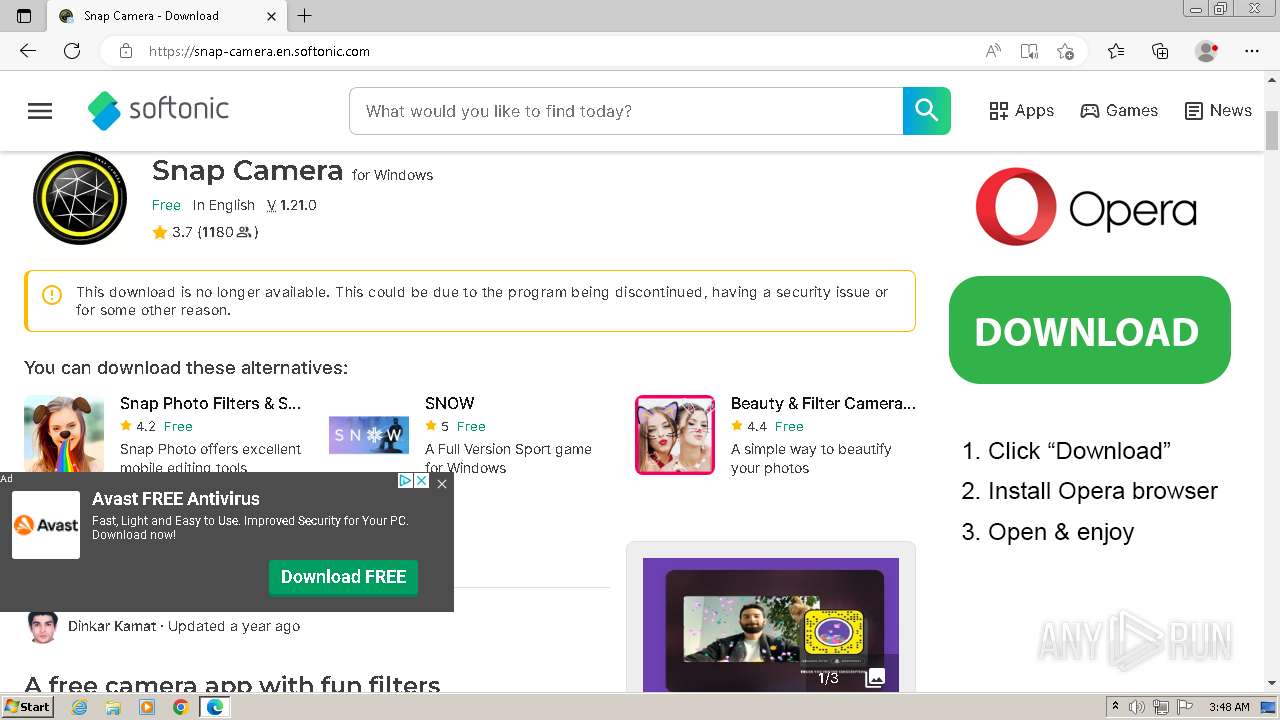The image size is (1280, 720).
Task: Click the 'In English' language label
Action: click(x=224, y=205)
